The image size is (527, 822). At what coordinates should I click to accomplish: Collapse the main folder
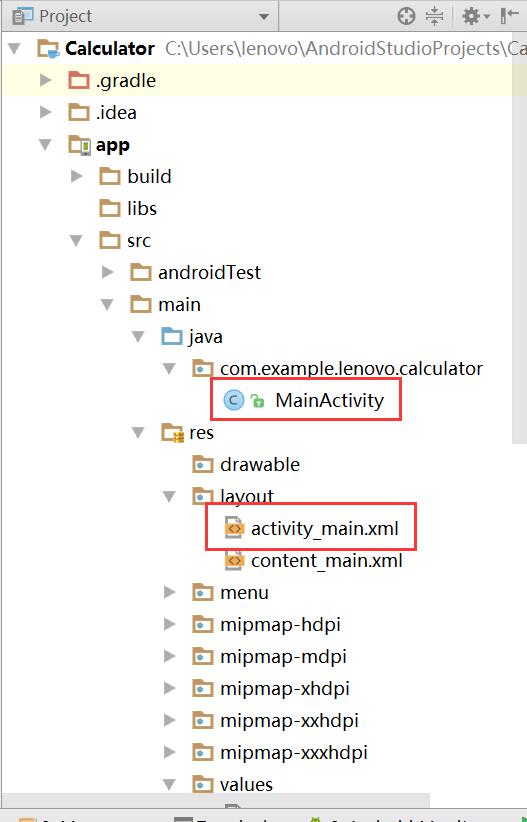107,305
